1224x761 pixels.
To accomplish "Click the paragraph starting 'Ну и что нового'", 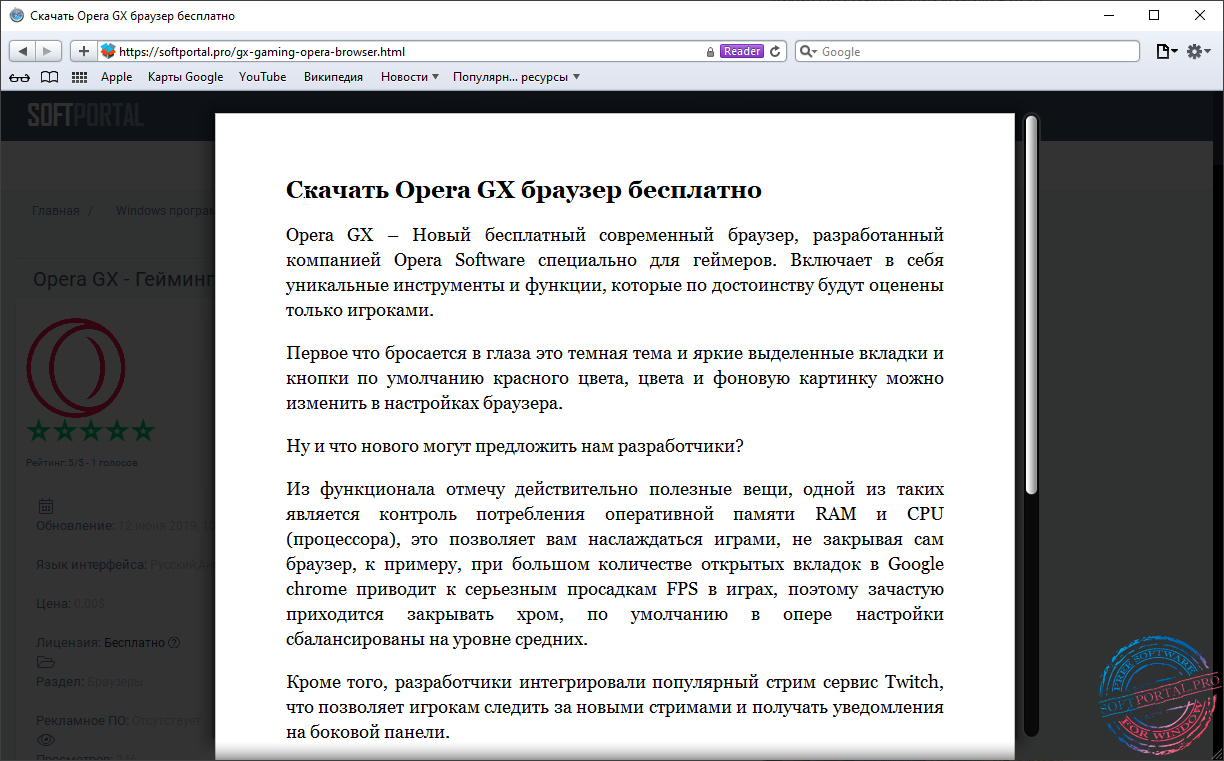I will [514, 446].
